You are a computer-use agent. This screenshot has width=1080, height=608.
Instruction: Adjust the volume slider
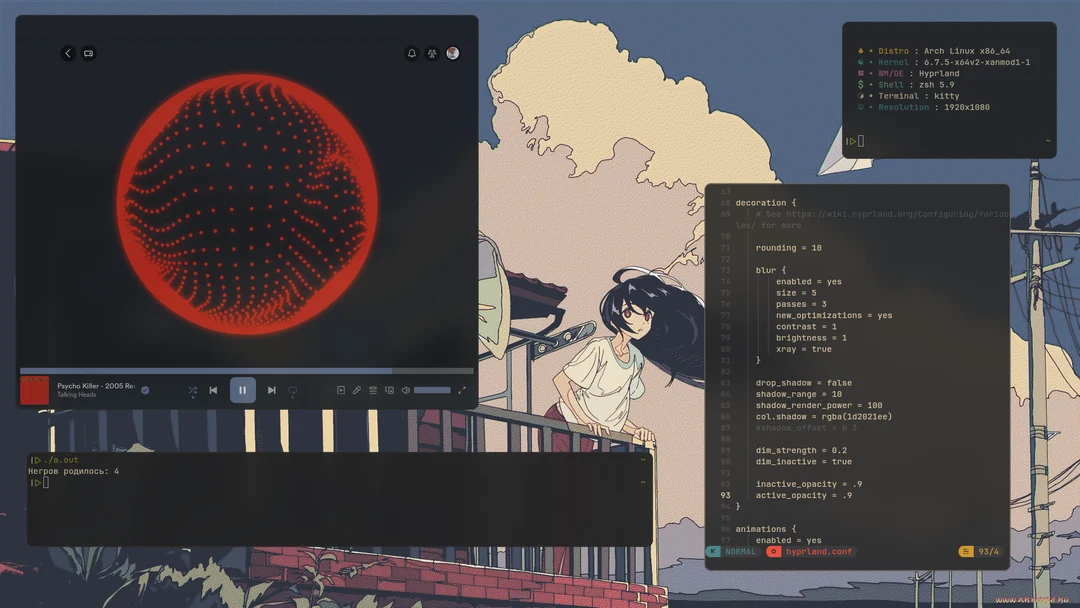pyautogui.click(x=432, y=390)
